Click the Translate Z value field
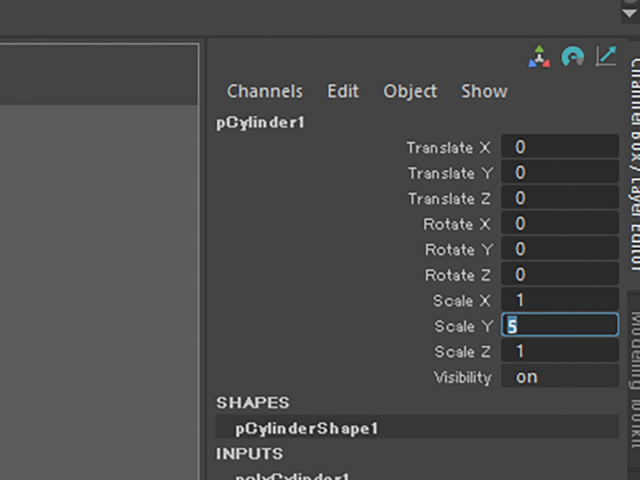640x480 pixels. click(x=560, y=198)
